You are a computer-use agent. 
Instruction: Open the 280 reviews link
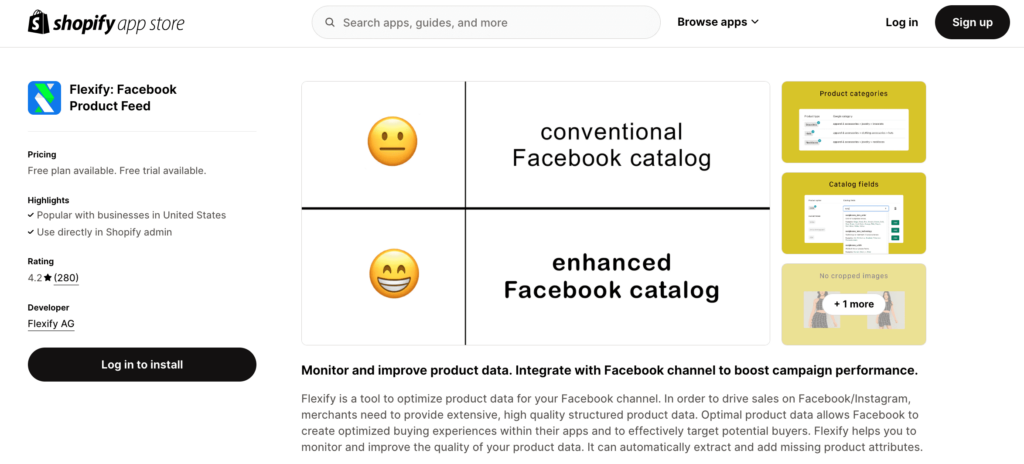(66, 278)
